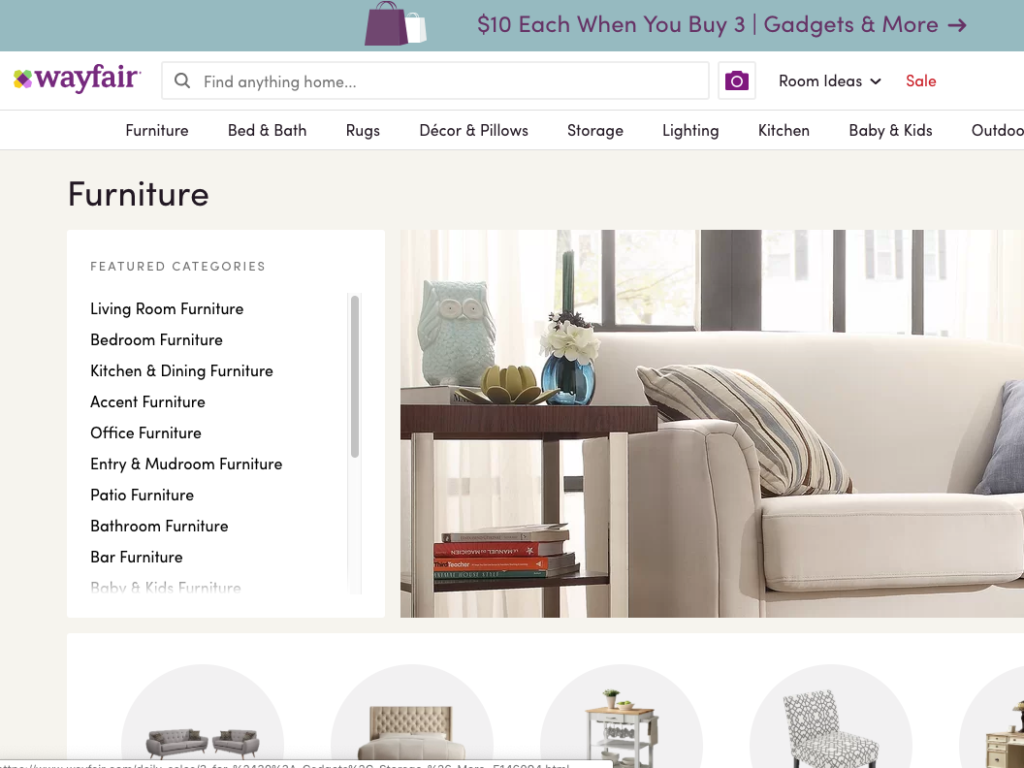Click the shopping bags icon in banner
The width and height of the screenshot is (1024, 768).
pos(395,24)
